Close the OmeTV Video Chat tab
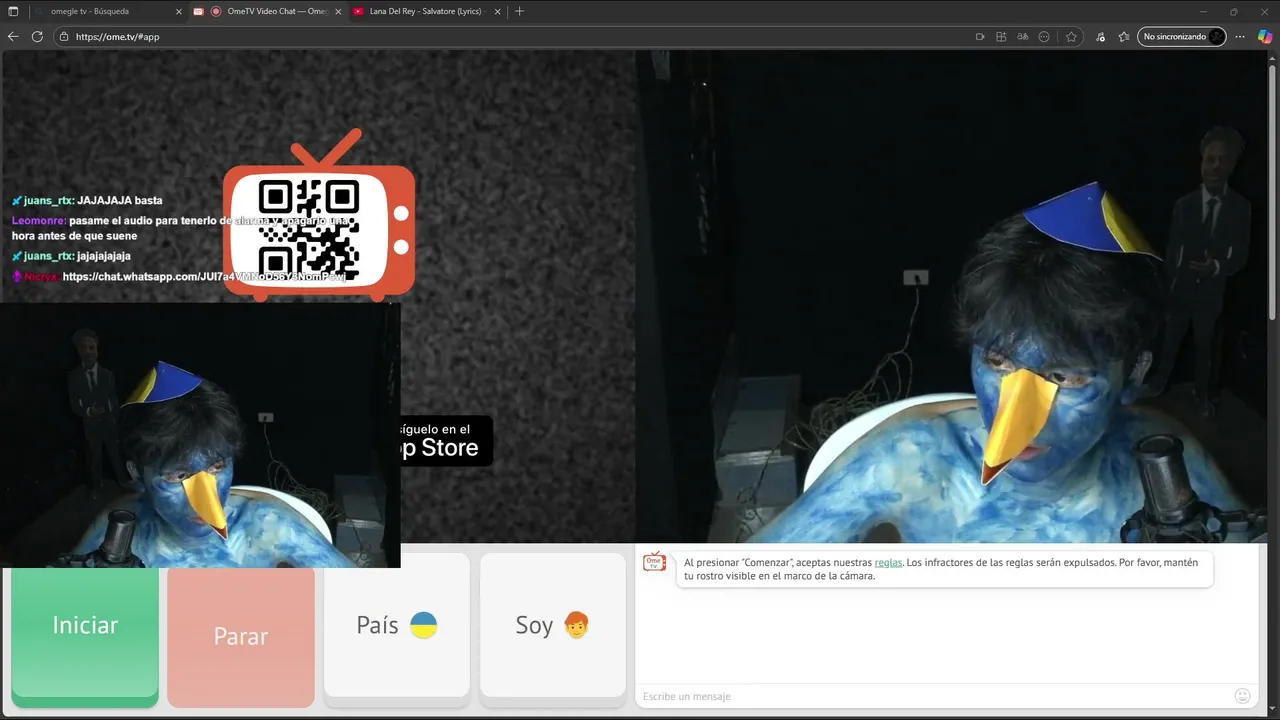The image size is (1280, 720). tap(338, 11)
